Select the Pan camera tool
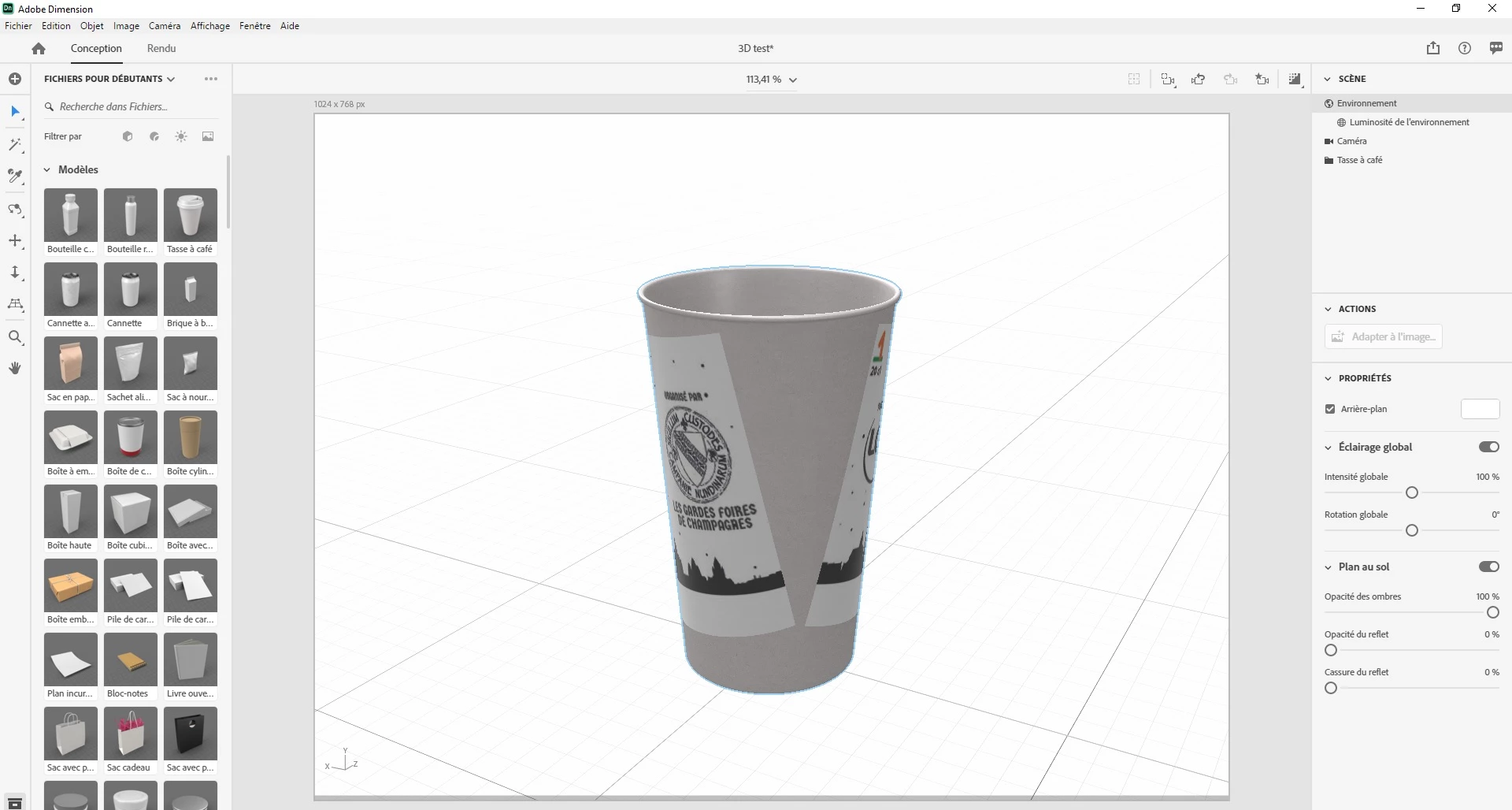Image resolution: width=1512 pixels, height=810 pixels. [x=15, y=240]
